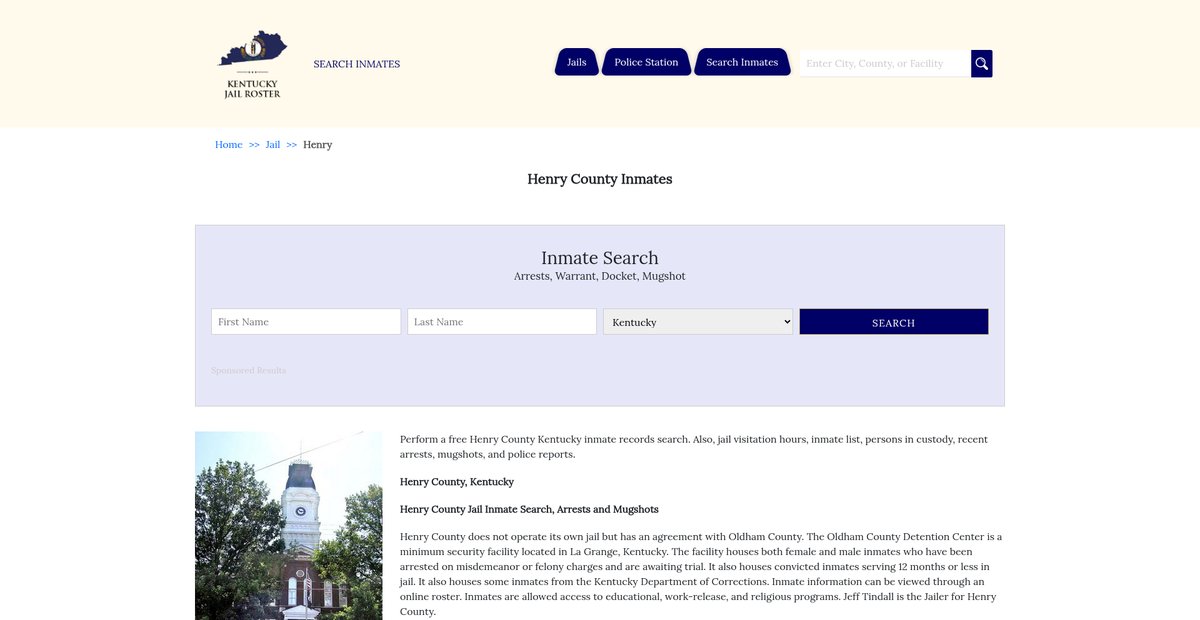Focus the city, county, or facility search box
The image size is (1200, 620).
pos(885,64)
